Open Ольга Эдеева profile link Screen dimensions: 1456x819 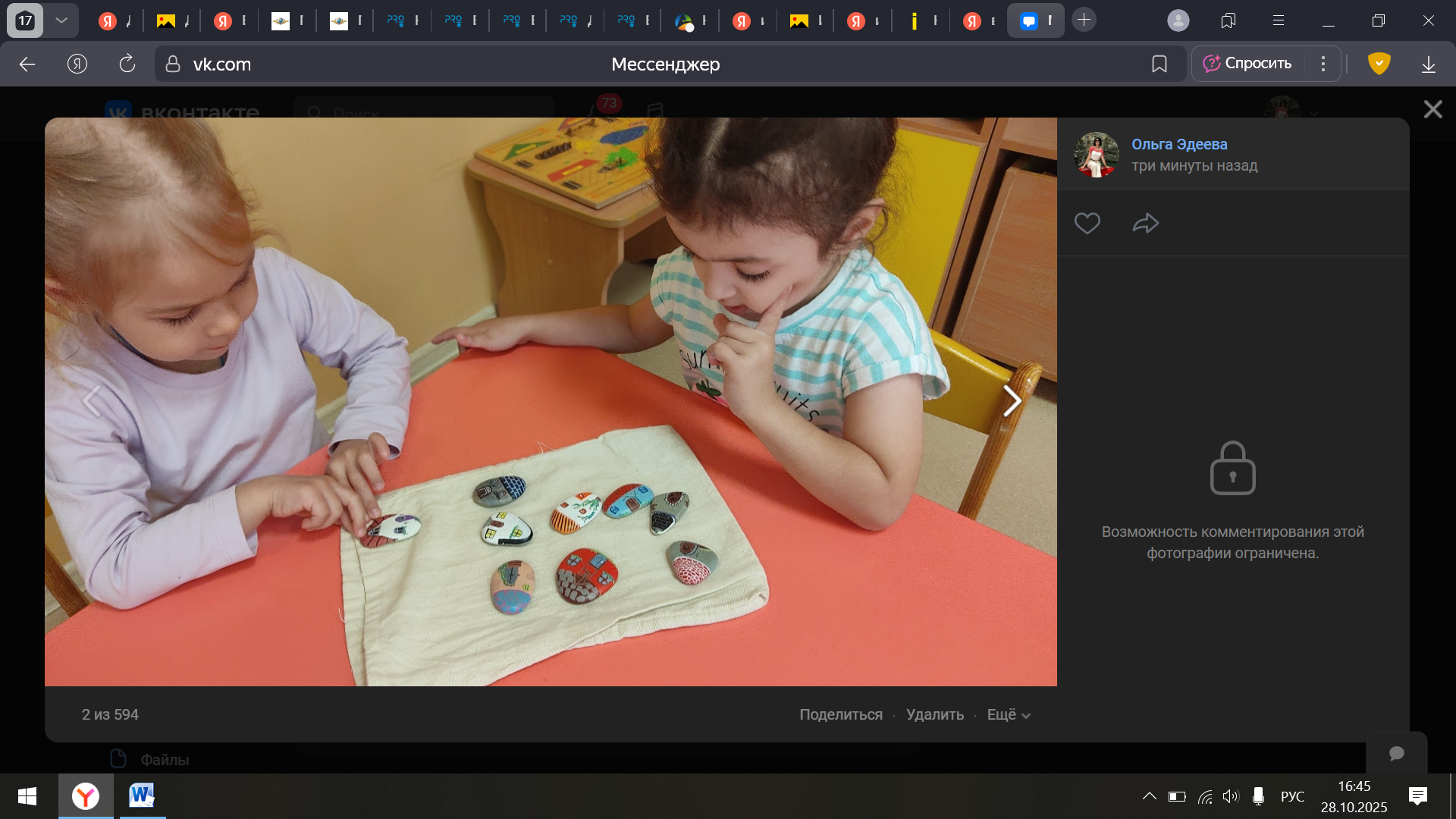[x=1178, y=144]
